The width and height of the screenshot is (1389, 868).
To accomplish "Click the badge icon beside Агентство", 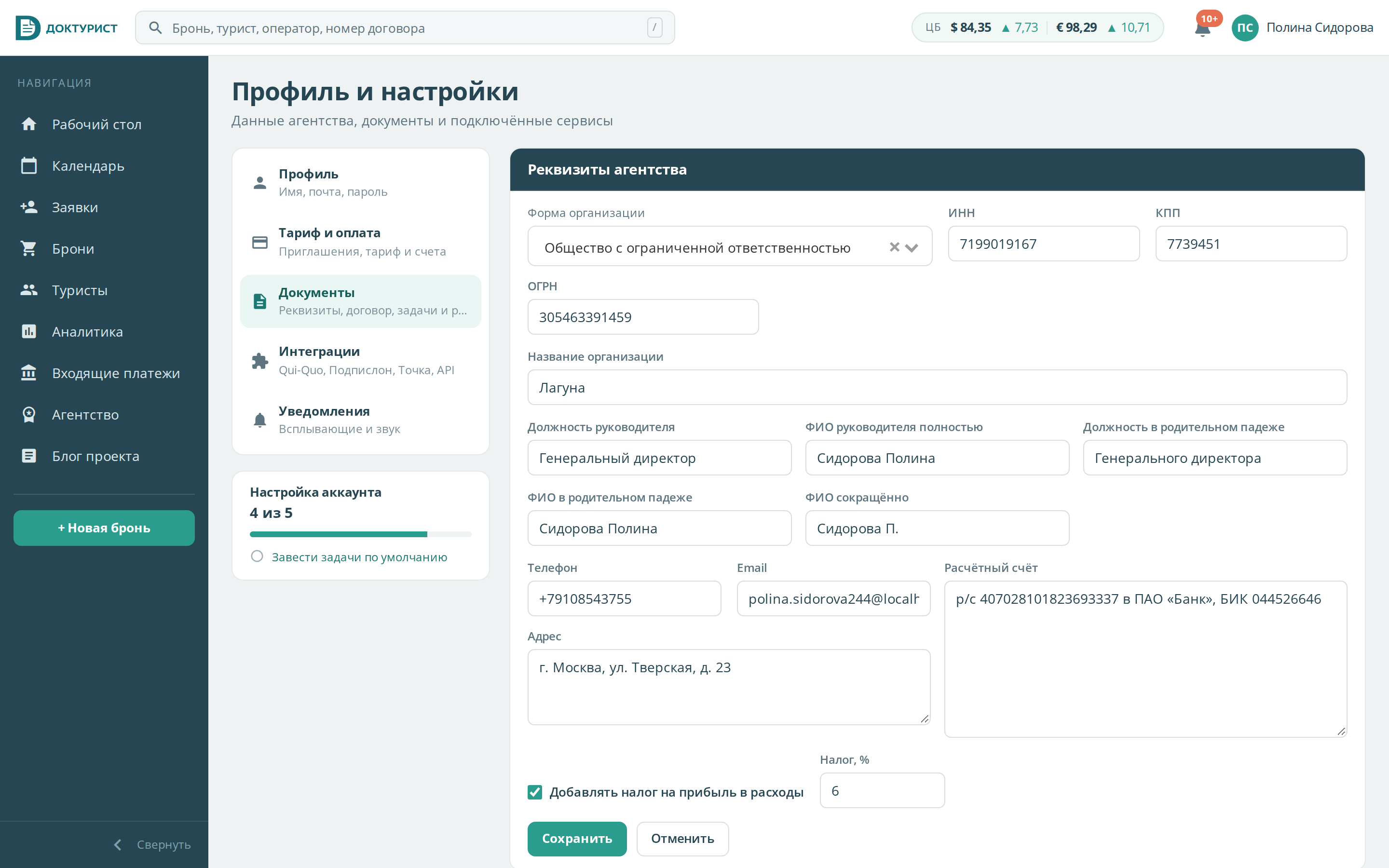I will tap(29, 415).
